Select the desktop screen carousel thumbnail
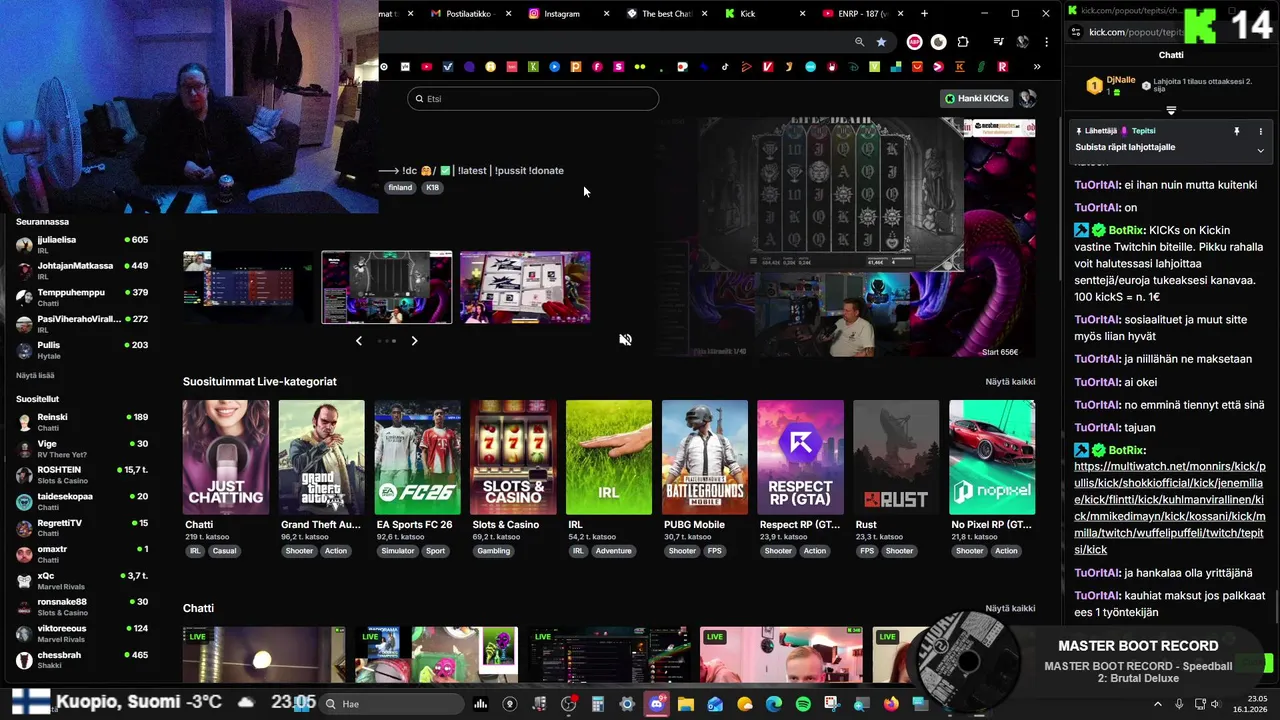This screenshot has height=720, width=1280. [x=248, y=287]
